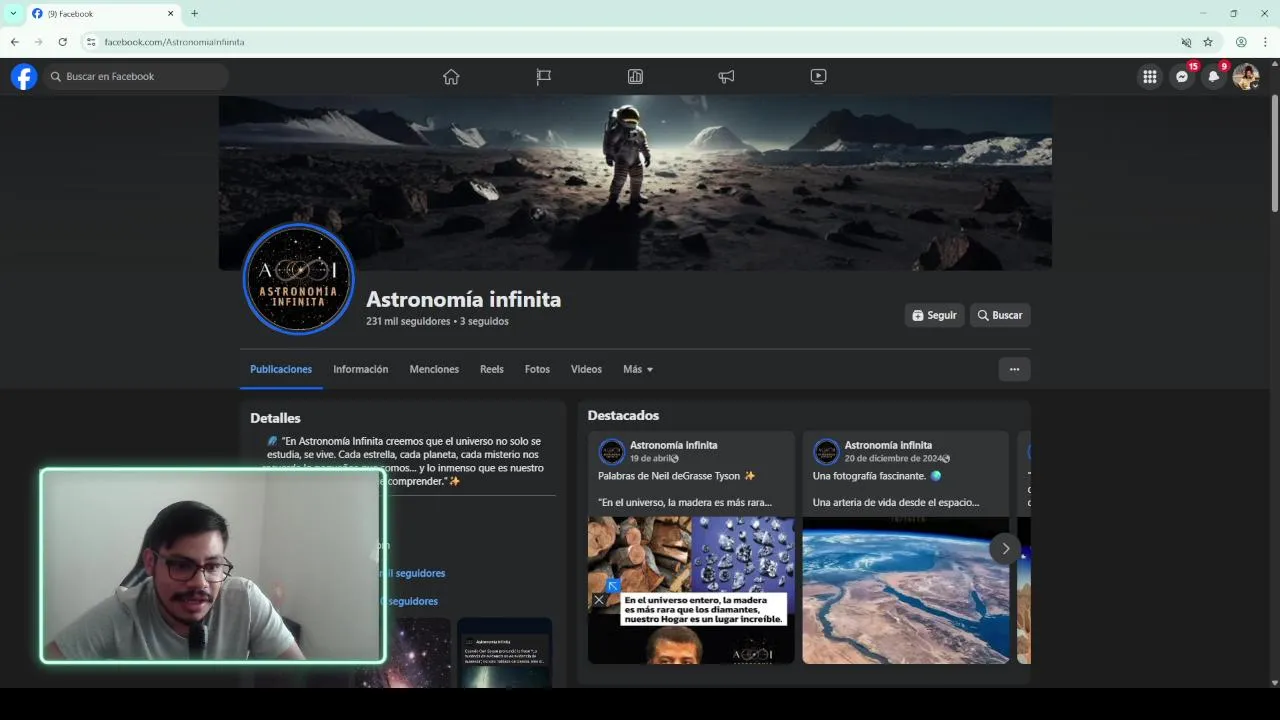Click inside Buscar en Facebook search field
This screenshot has height=720, width=1280.
[x=135, y=76]
